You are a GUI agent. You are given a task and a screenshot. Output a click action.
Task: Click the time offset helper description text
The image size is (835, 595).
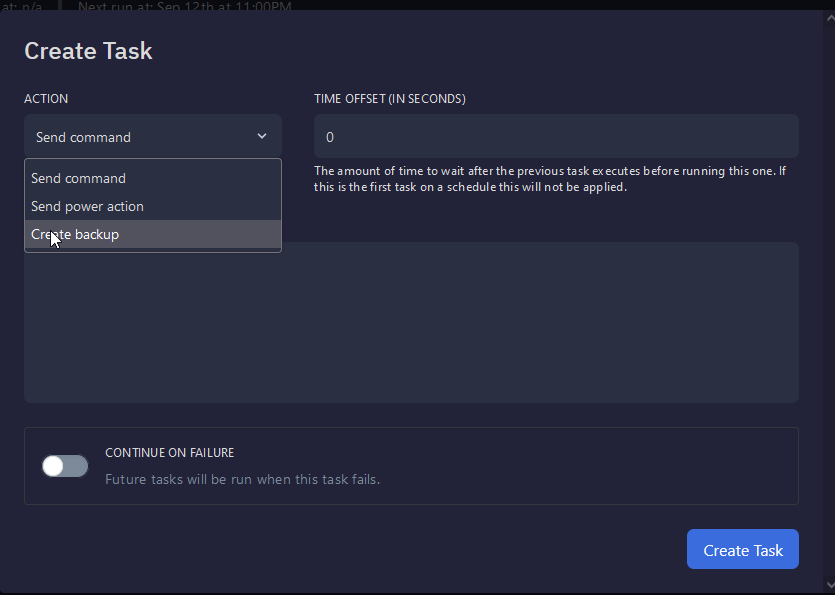(550, 179)
